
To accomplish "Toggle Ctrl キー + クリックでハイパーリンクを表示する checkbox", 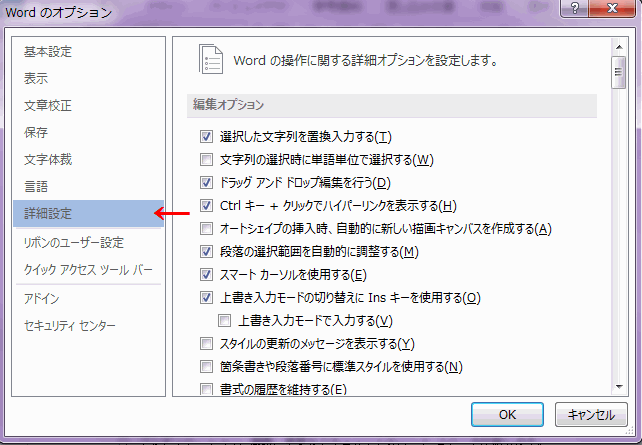I will coord(206,205).
